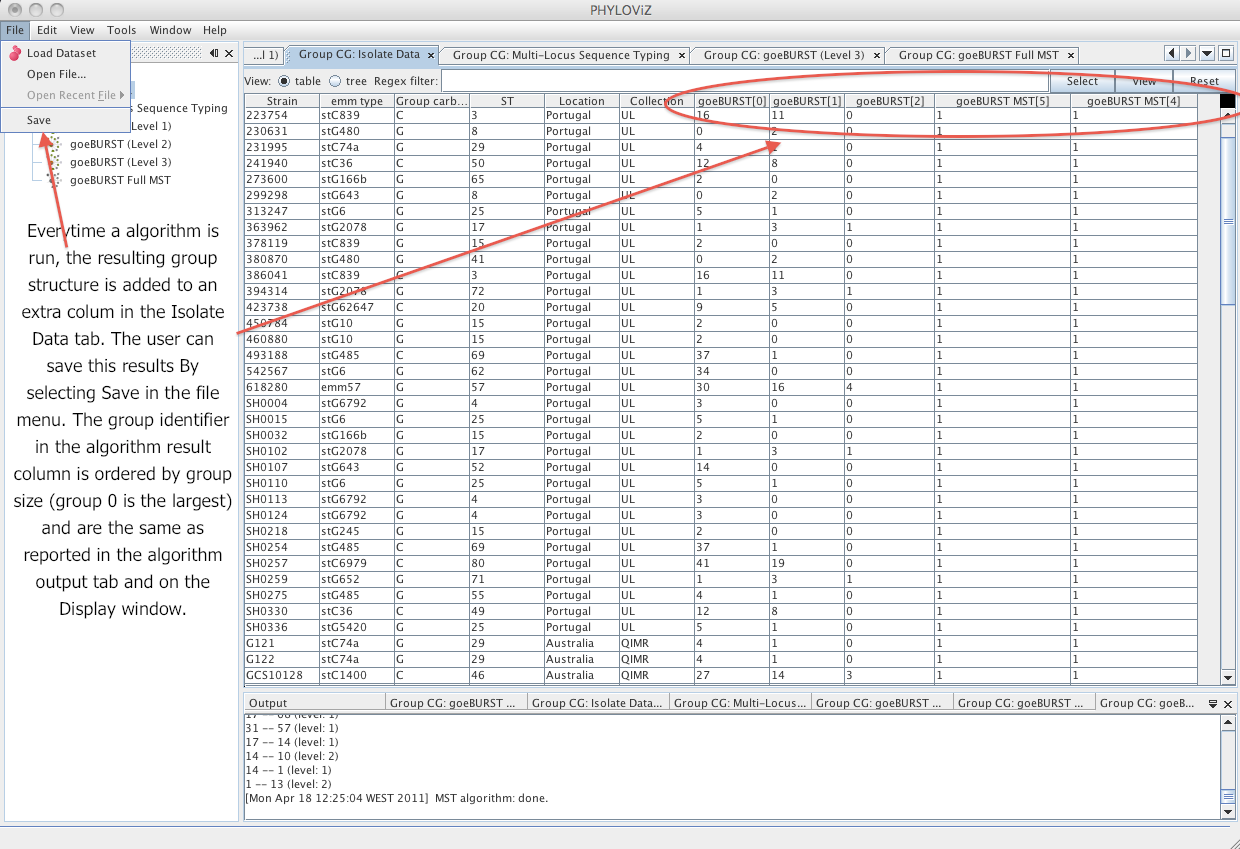Close the Multi-Locus Sequence Typing tab
Screen dimensions: 1240x849
coord(682,55)
